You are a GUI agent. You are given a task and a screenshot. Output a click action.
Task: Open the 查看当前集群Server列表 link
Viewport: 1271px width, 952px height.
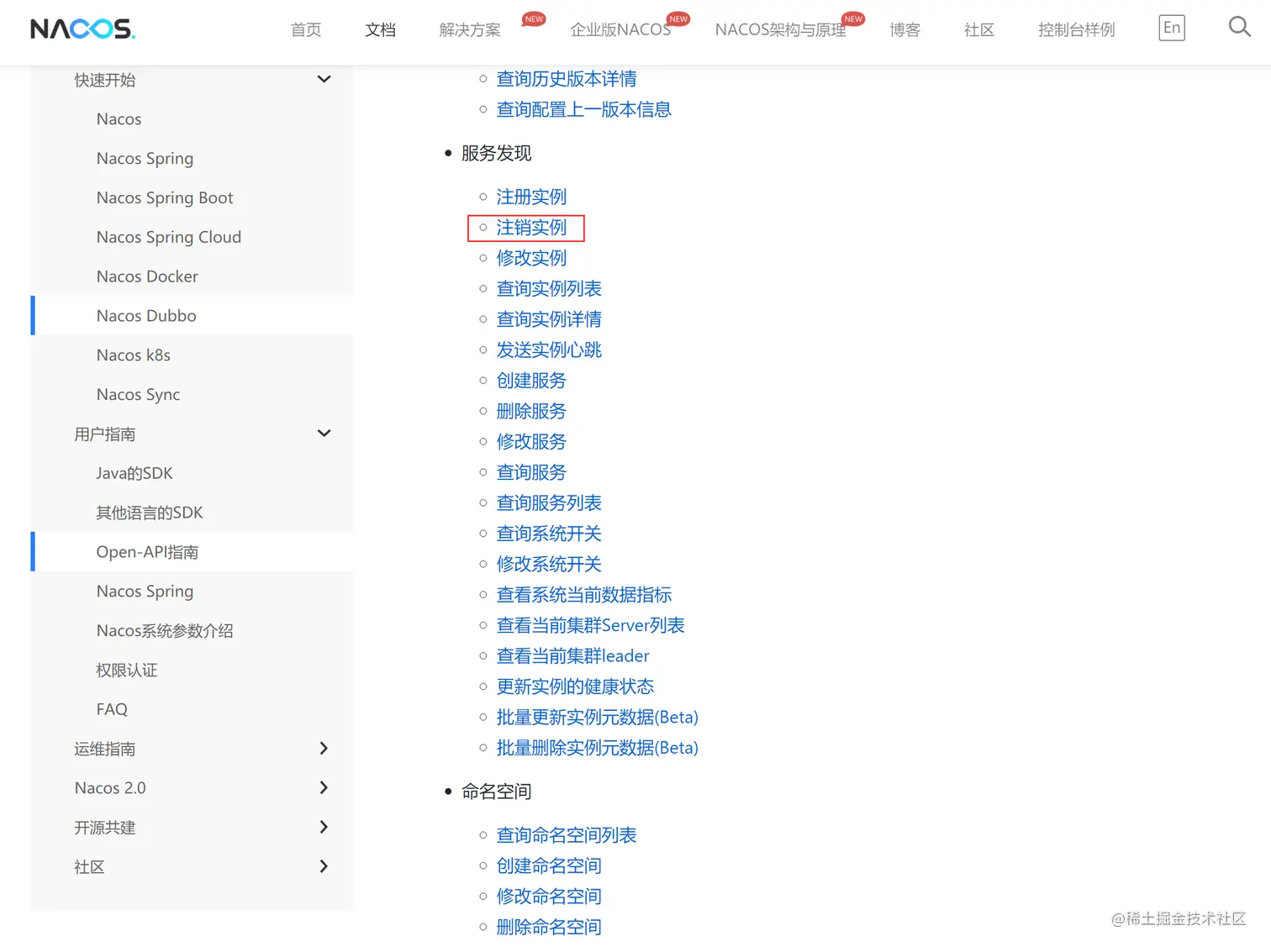coord(590,625)
